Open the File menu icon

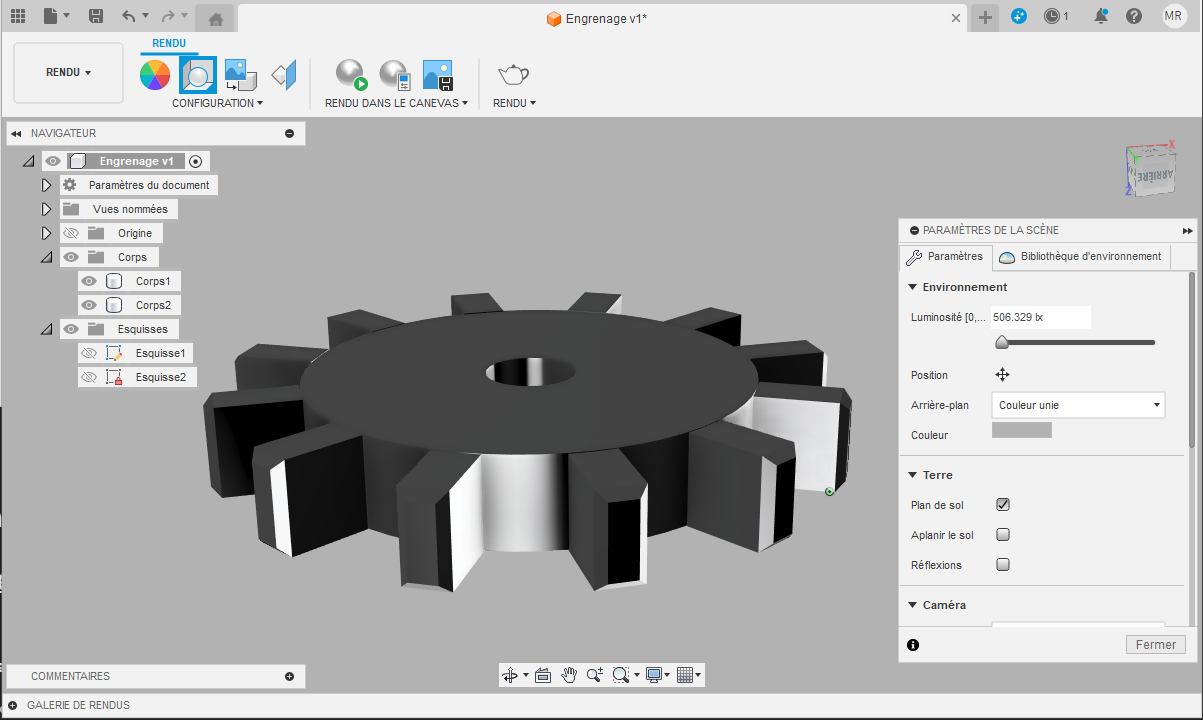(x=51, y=16)
